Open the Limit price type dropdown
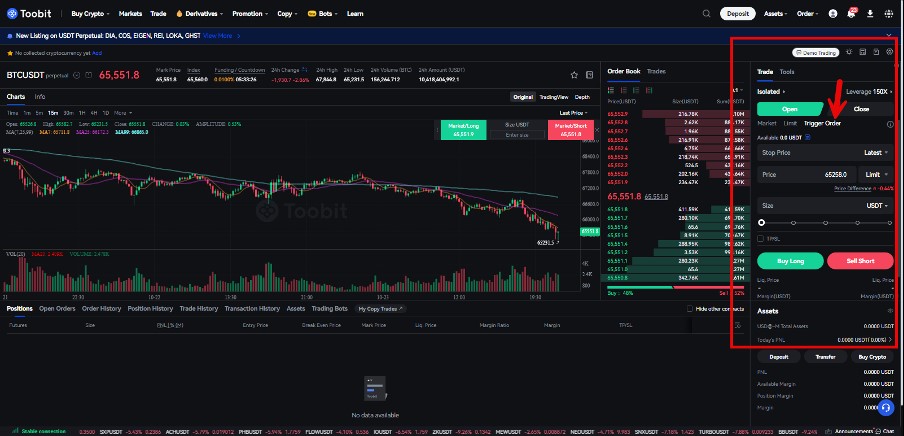Screen dimensions: 904x436 tap(876, 174)
